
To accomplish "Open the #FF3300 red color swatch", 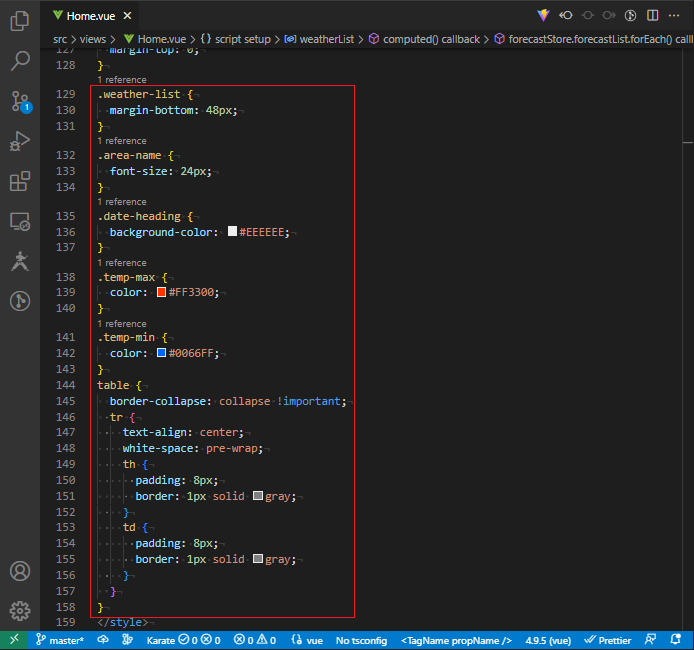I will 162,292.
